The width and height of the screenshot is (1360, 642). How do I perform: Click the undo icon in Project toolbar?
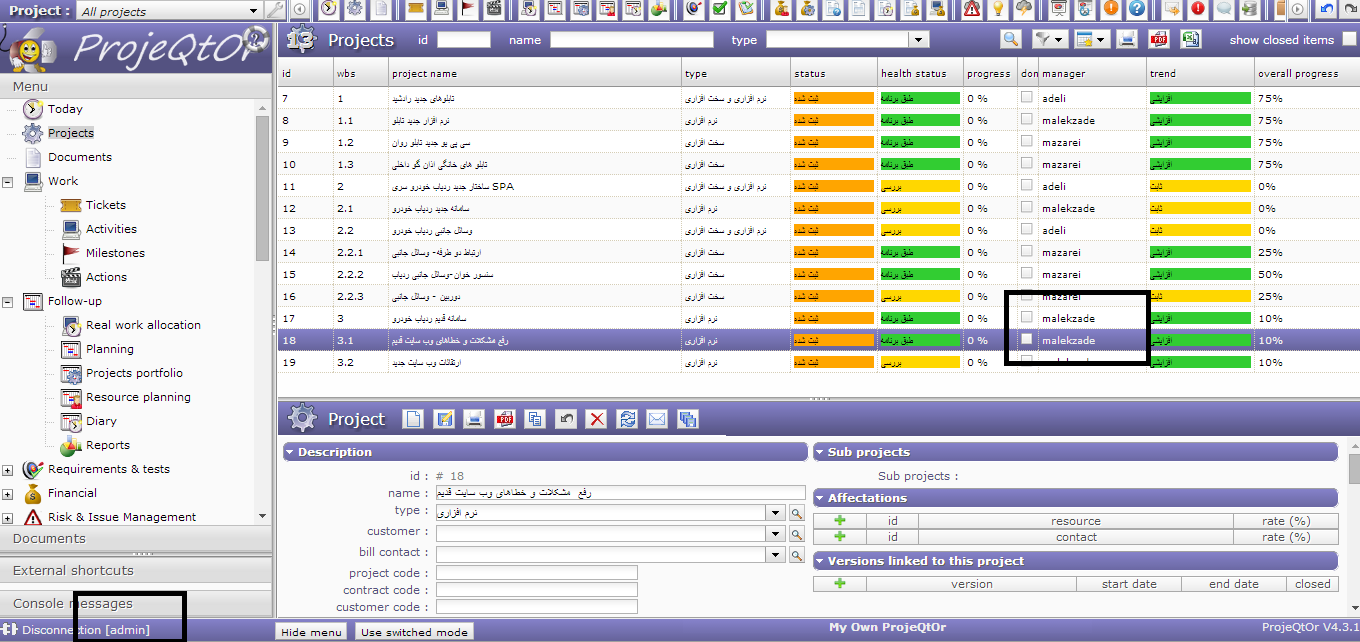point(566,419)
